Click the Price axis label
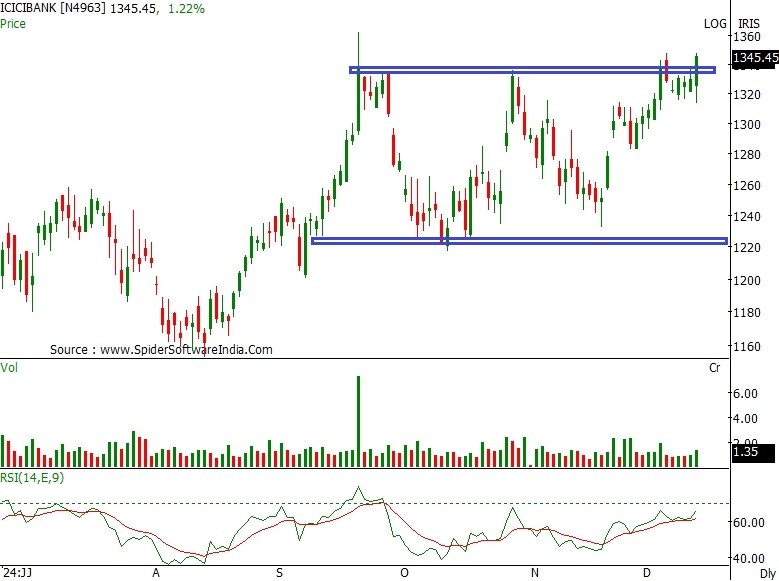779x581 pixels. [x=14, y=23]
